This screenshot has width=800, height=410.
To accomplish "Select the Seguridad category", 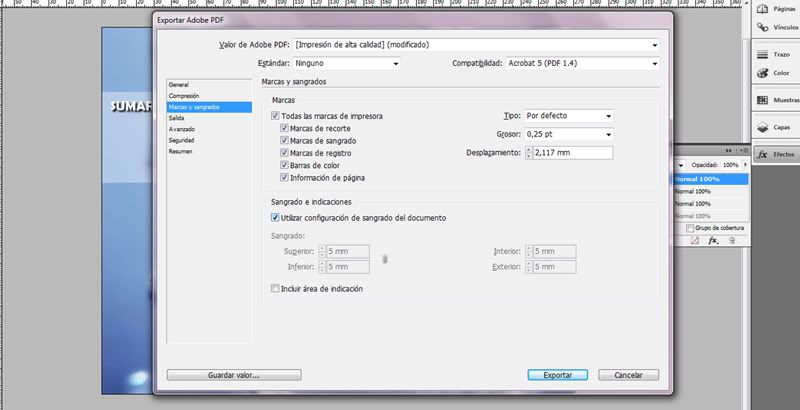I will click(x=209, y=140).
